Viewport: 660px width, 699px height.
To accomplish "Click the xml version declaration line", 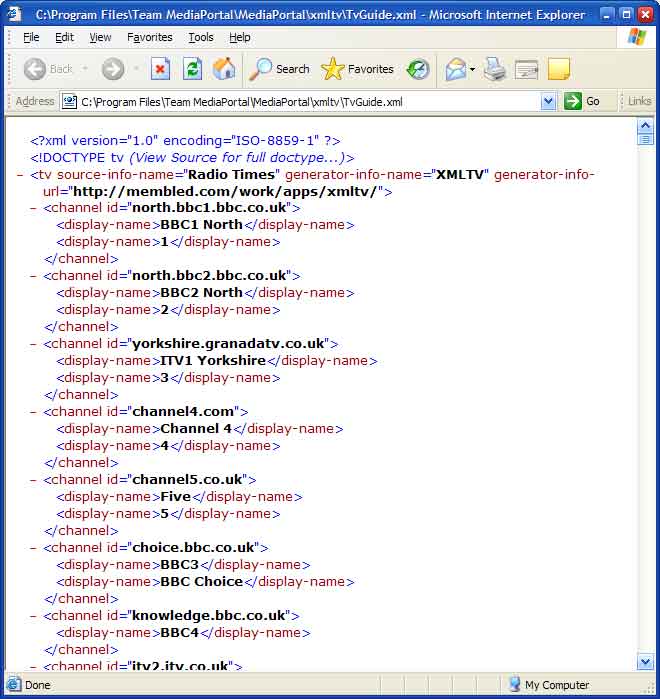I will point(185,141).
